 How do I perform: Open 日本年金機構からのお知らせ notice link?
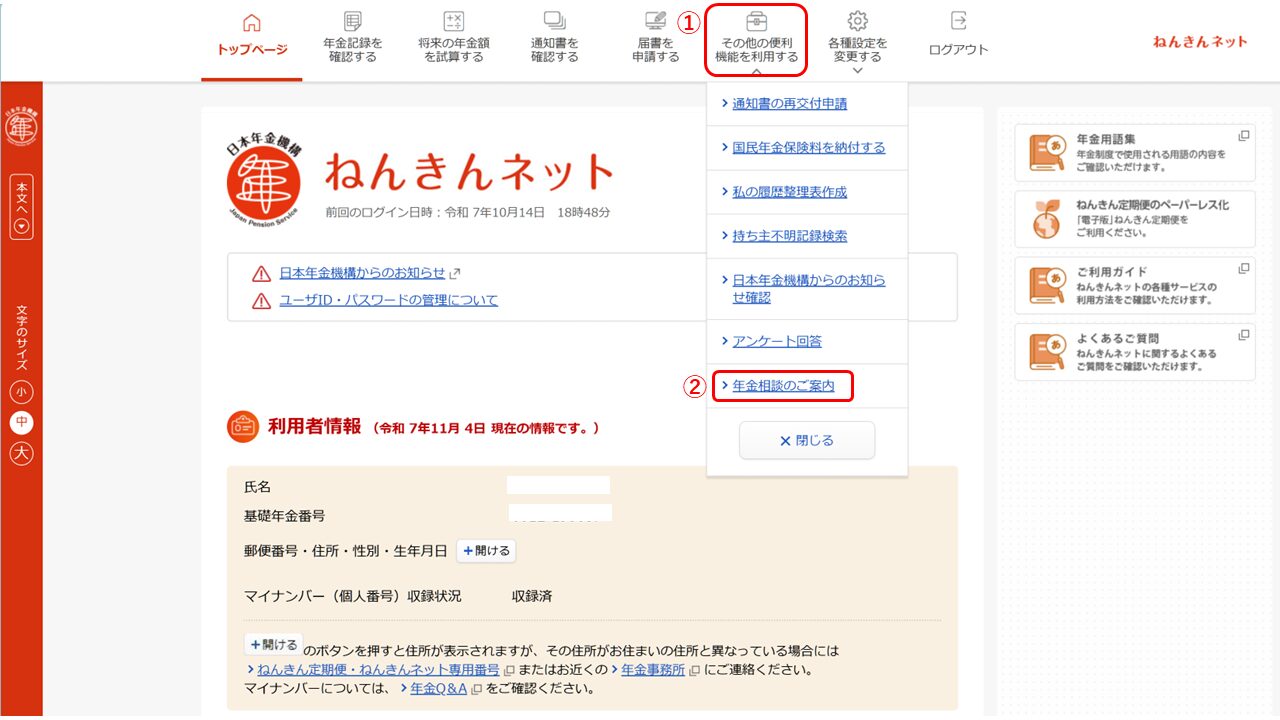pos(362,273)
